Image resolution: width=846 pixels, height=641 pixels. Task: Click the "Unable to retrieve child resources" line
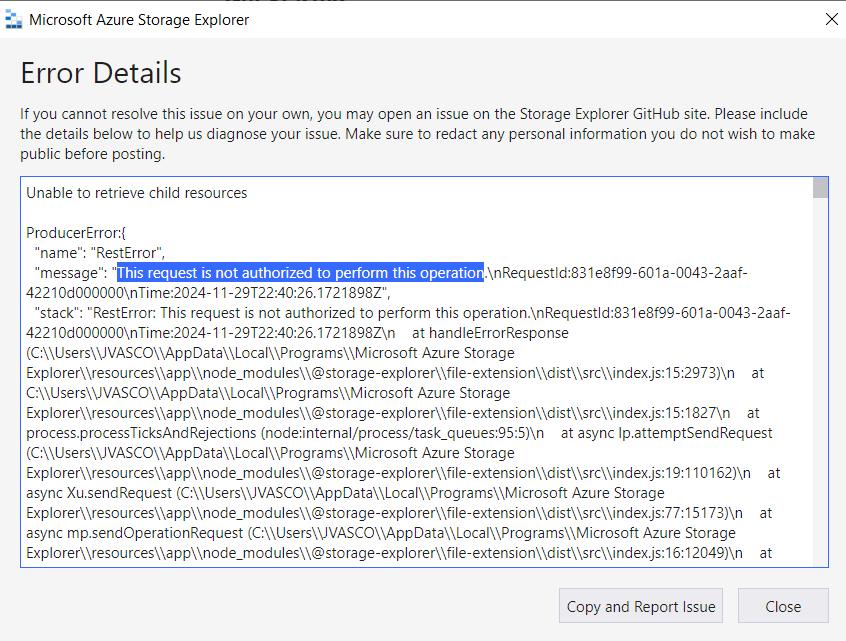[137, 193]
